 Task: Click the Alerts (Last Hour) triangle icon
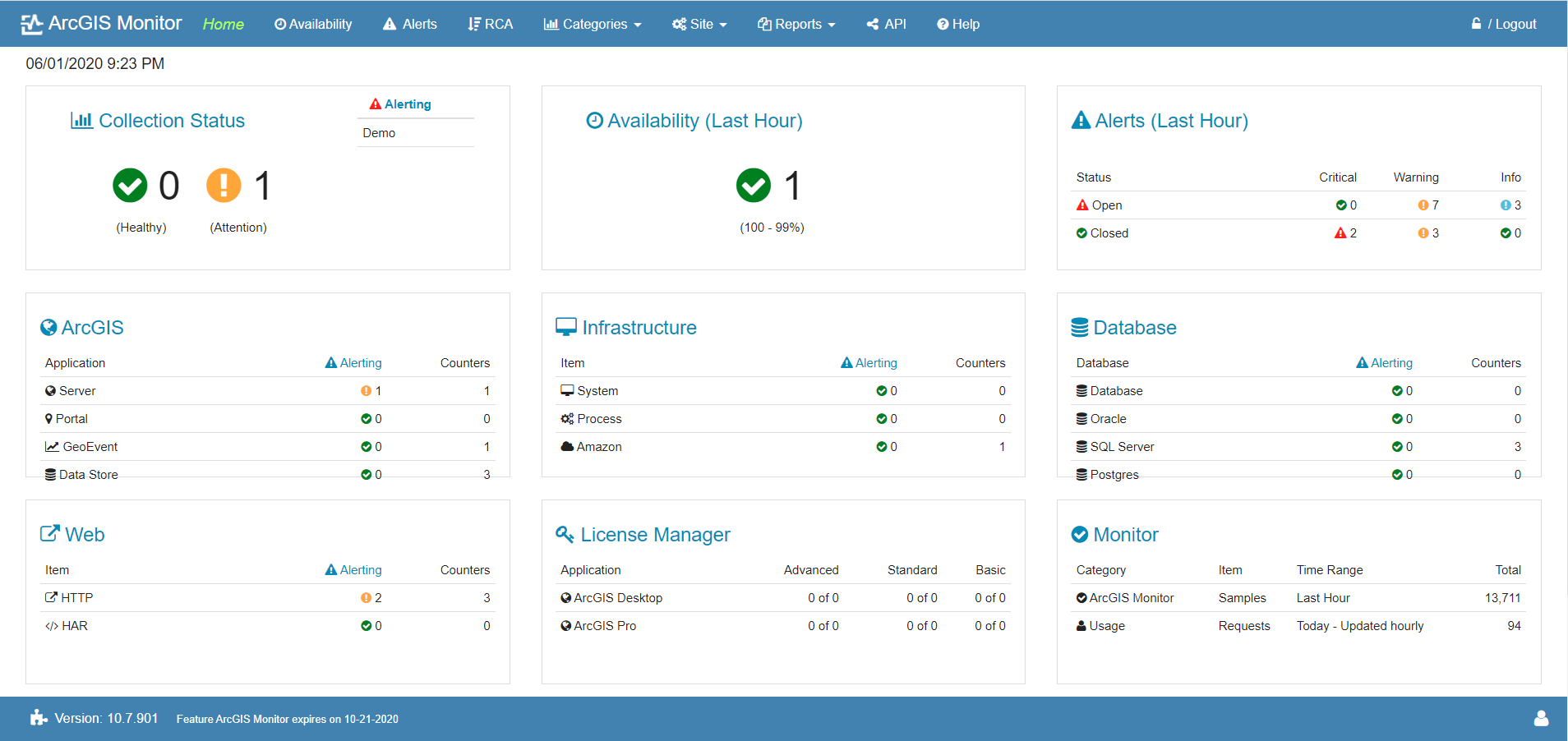1081,121
